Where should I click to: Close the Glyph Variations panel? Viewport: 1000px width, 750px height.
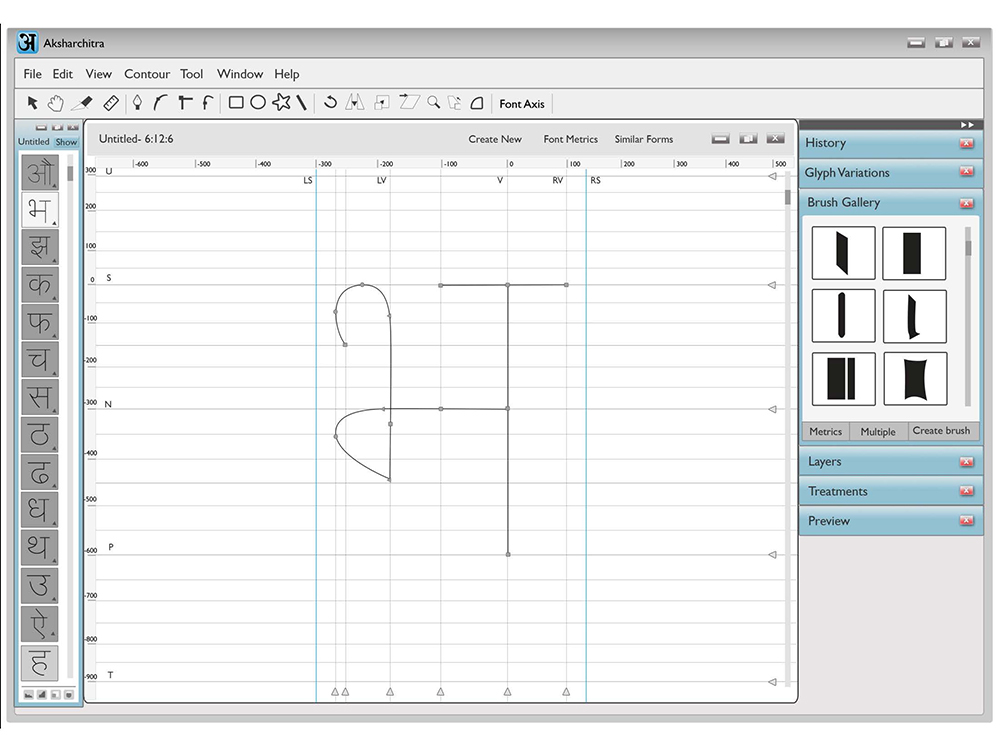pyautogui.click(x=967, y=172)
